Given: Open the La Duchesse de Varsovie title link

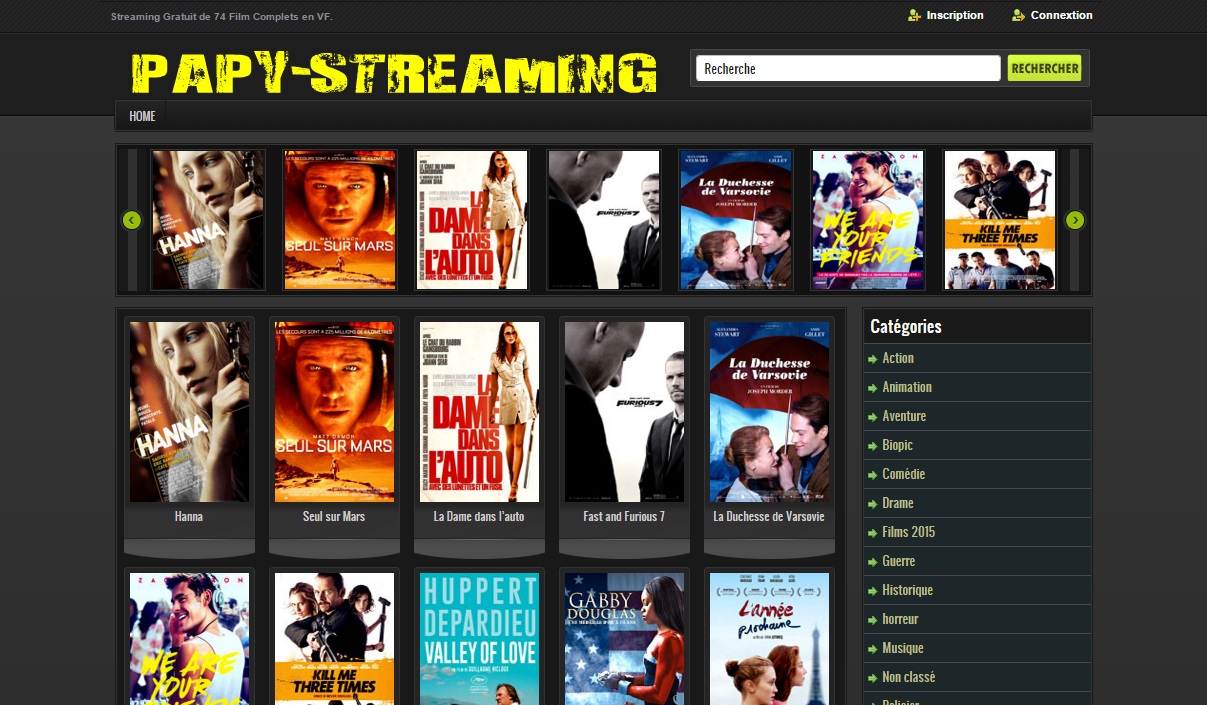Looking at the screenshot, I should pos(769,517).
